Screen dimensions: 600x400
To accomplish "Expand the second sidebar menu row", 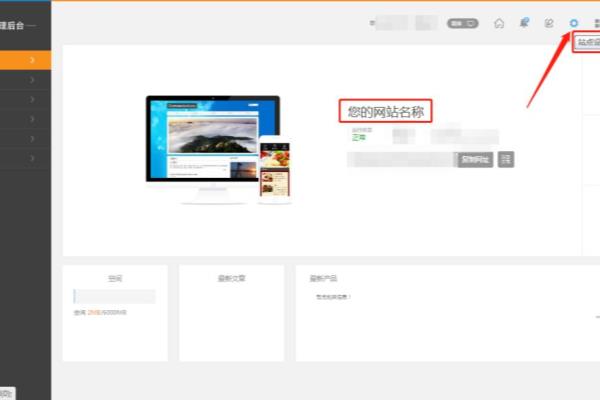I will click(25, 80).
